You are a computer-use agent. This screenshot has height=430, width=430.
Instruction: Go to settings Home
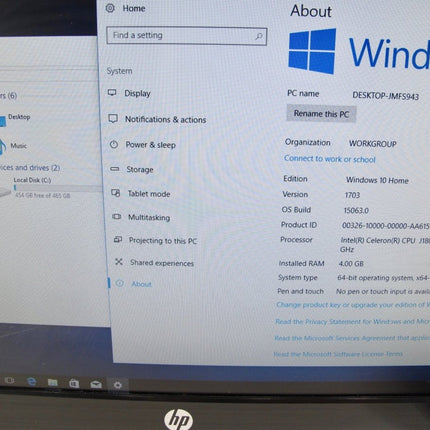pyautogui.click(x=134, y=8)
